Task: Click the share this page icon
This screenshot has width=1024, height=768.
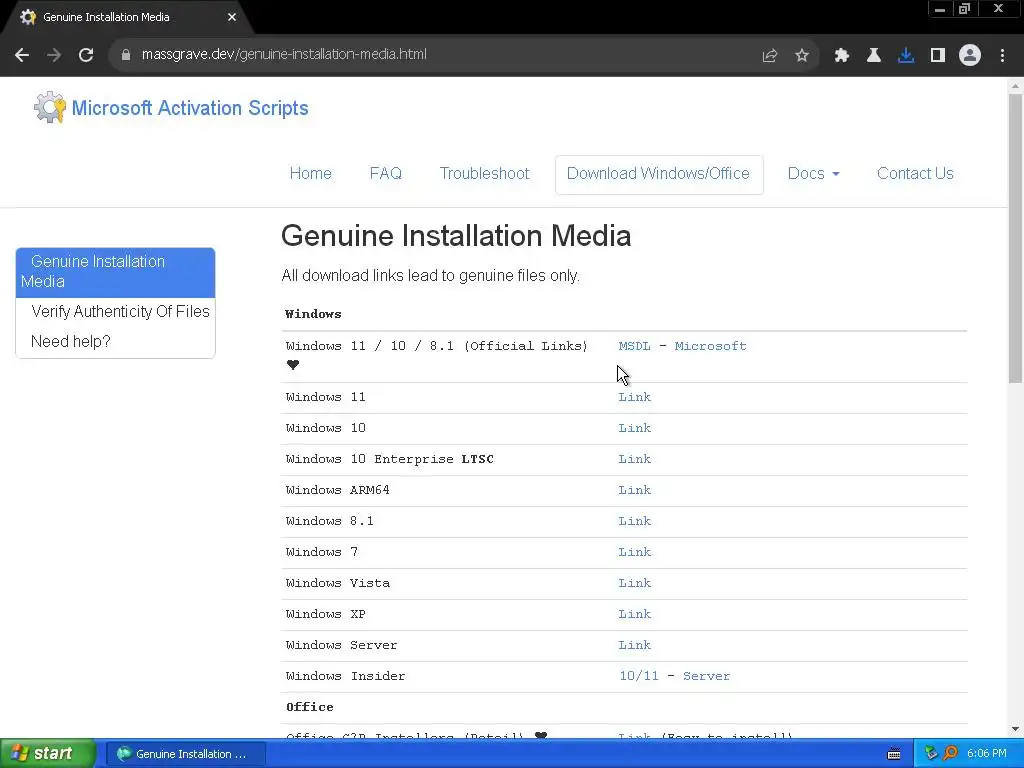Action: (x=770, y=55)
